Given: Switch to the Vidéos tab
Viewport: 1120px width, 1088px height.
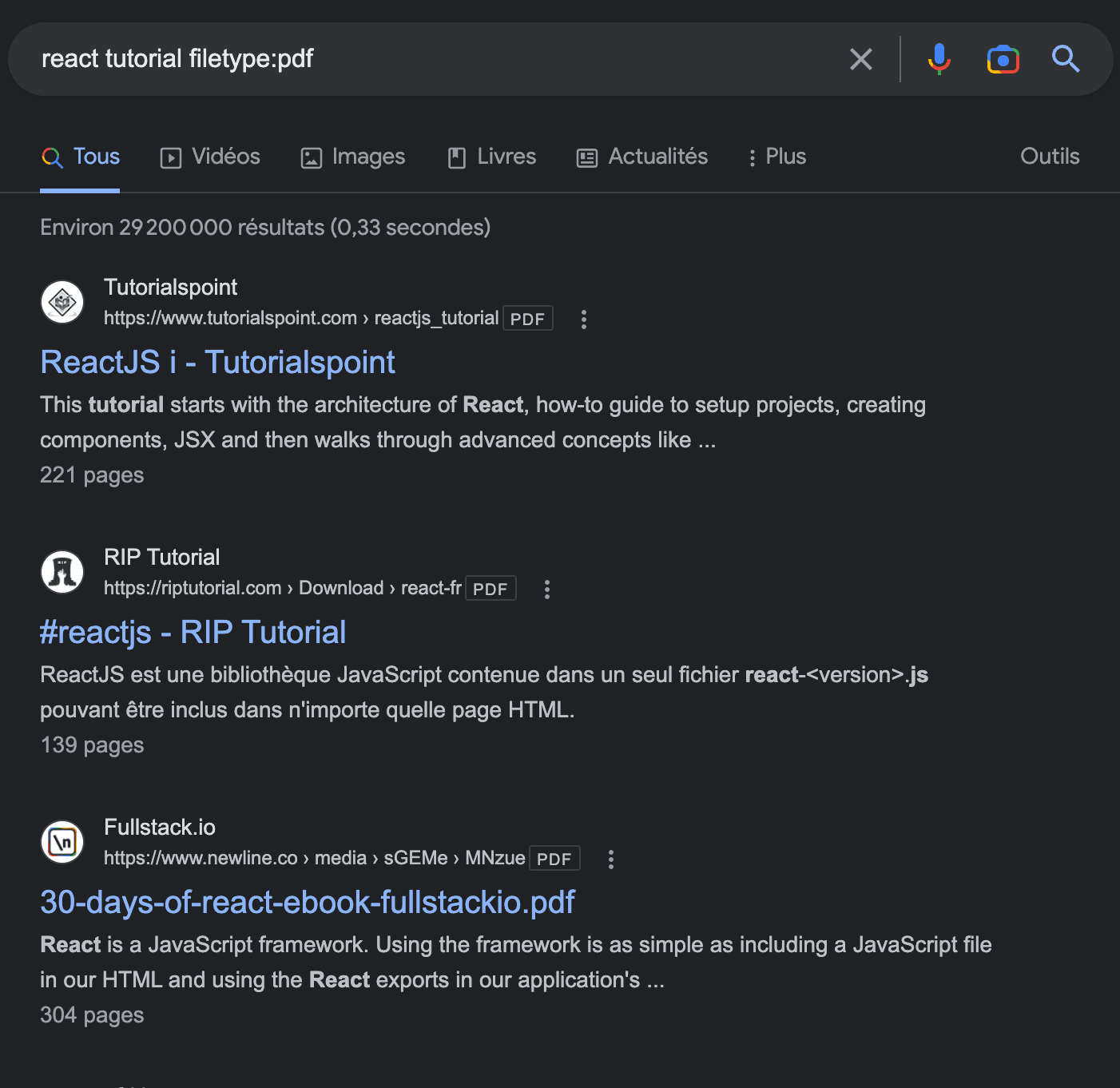Looking at the screenshot, I should (x=210, y=157).
